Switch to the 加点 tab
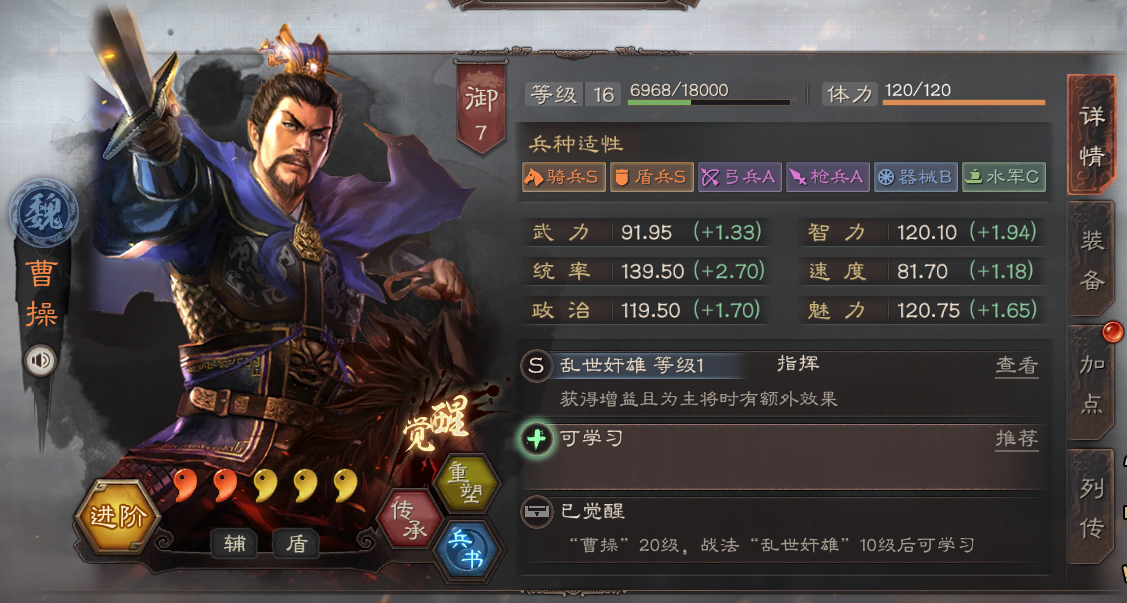 click(x=1091, y=384)
